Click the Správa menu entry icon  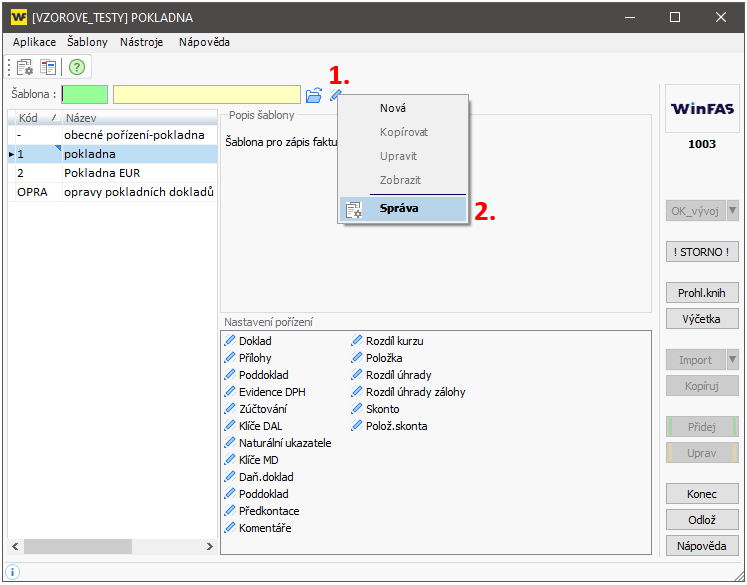pyautogui.click(x=353, y=210)
